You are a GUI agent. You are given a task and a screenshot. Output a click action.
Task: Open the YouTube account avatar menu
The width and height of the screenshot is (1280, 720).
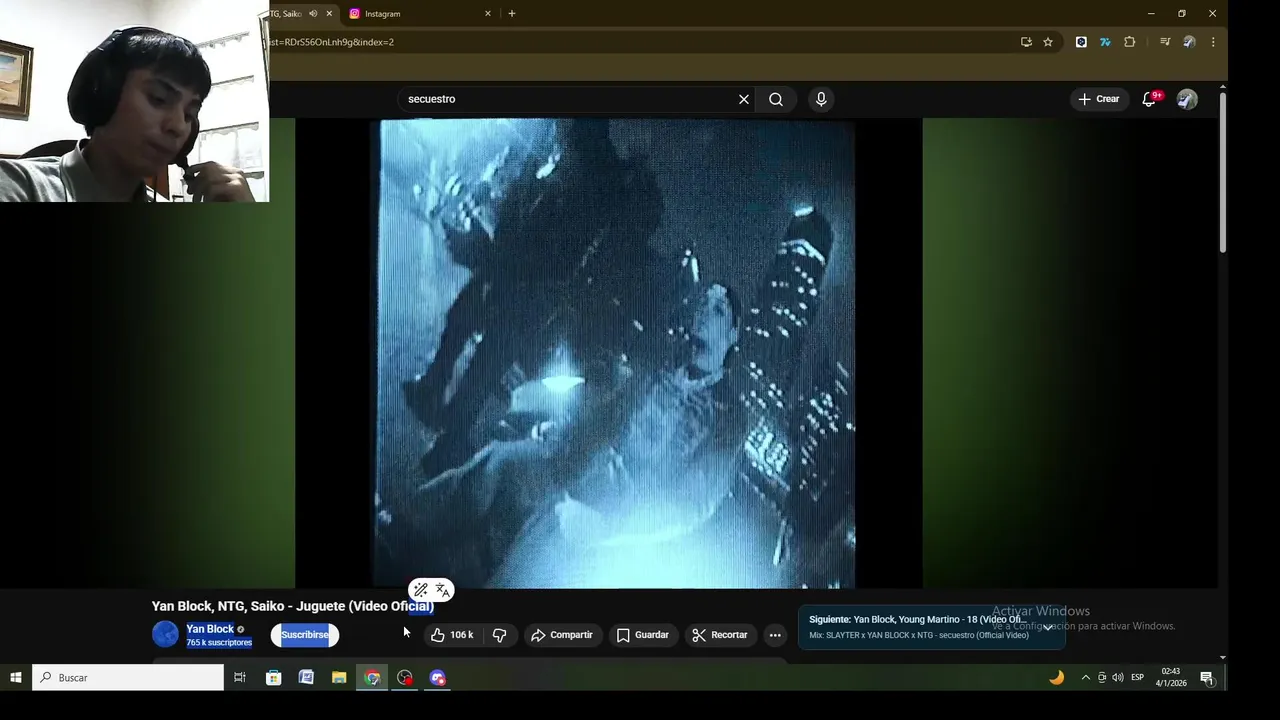tap(1187, 99)
